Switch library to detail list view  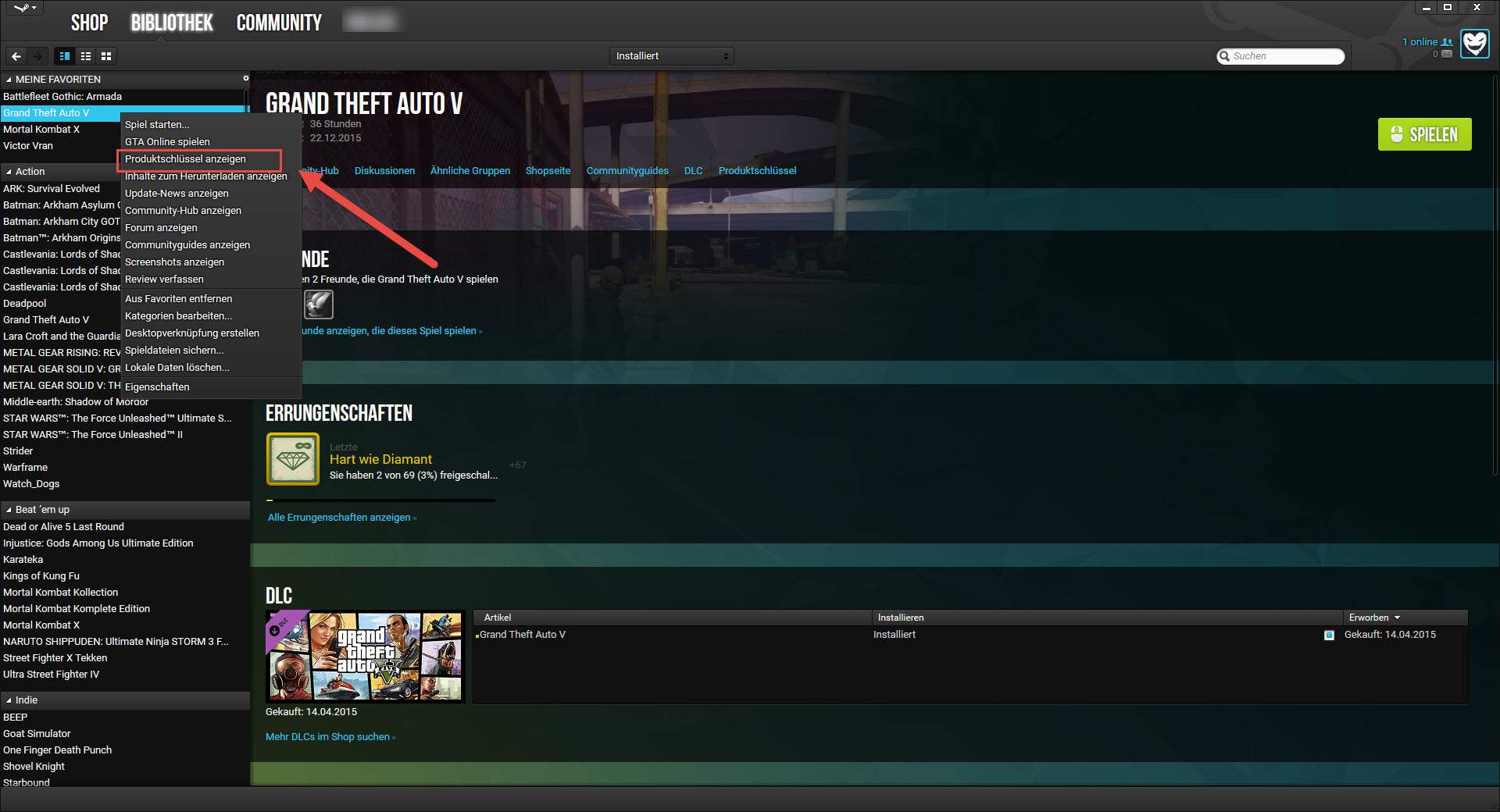point(85,56)
